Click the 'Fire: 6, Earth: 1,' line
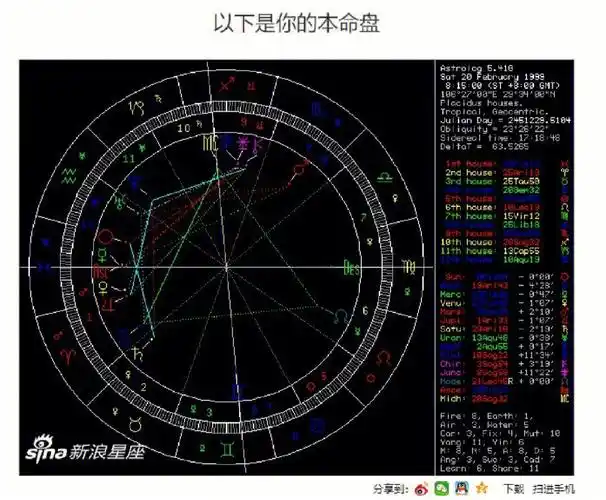Screen dimensions: 606x500 tap(487, 416)
